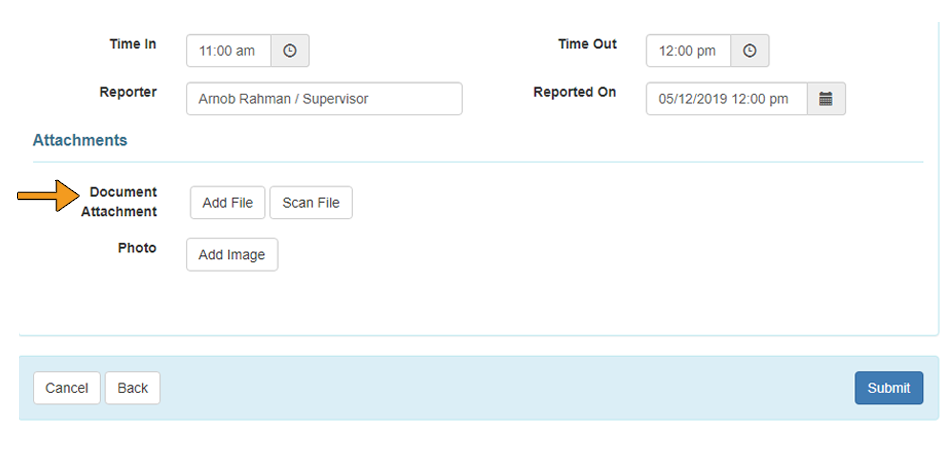950x450 pixels.
Task: Click the Reported On label text
Action: 574,92
